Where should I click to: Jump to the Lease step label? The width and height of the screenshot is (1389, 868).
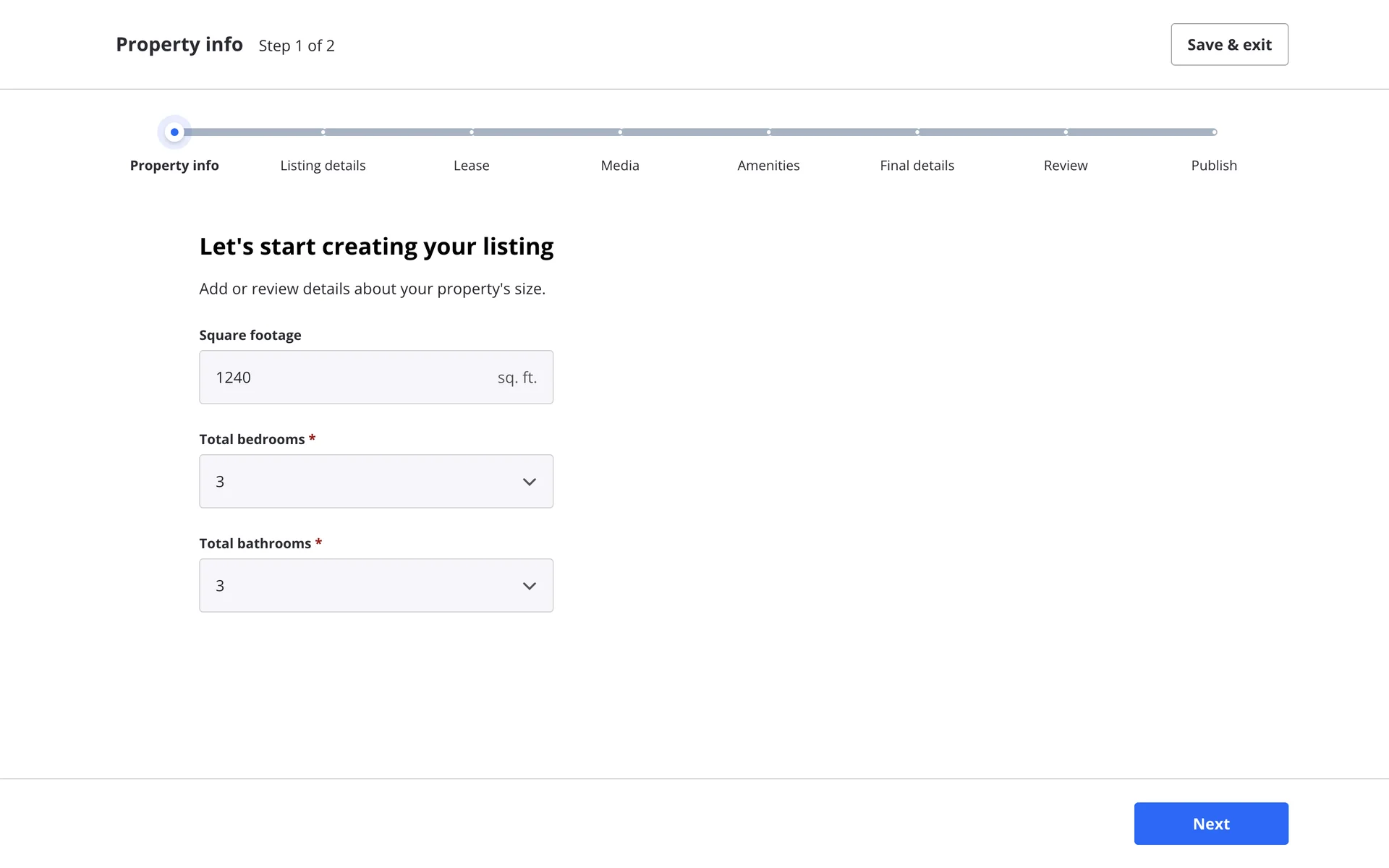[471, 166]
